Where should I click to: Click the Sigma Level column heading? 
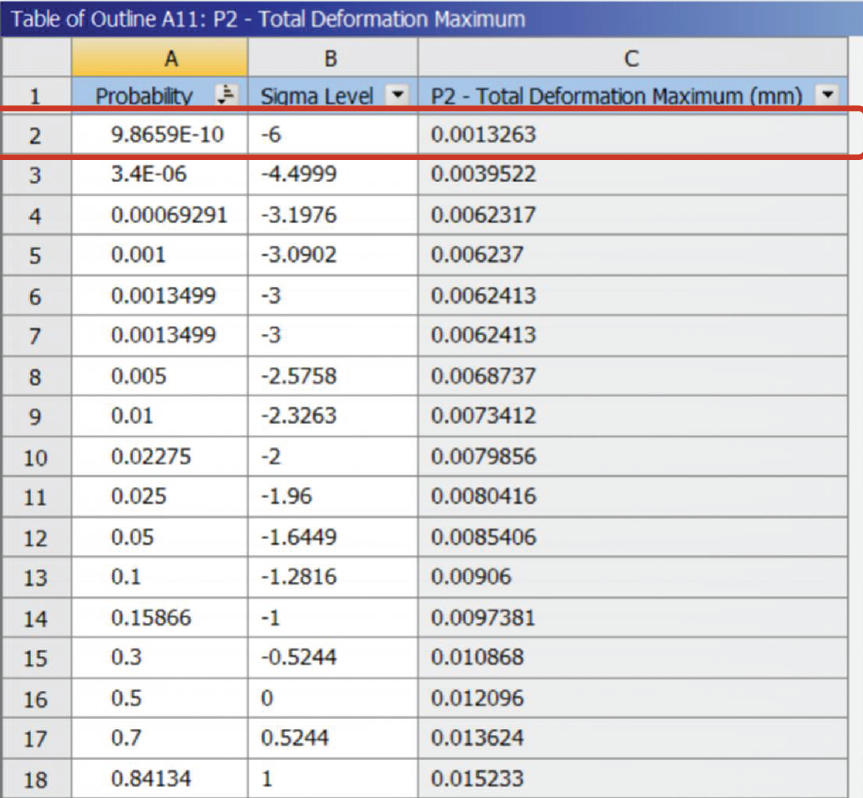tap(316, 96)
